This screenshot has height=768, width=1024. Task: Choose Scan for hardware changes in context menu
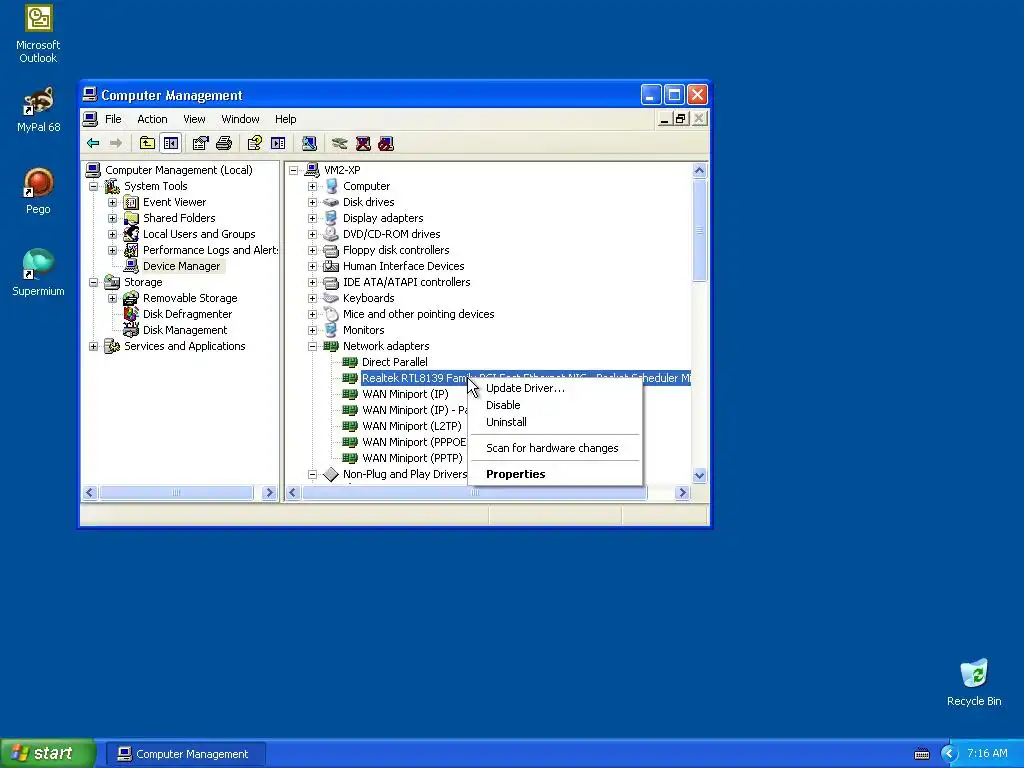(x=554, y=448)
